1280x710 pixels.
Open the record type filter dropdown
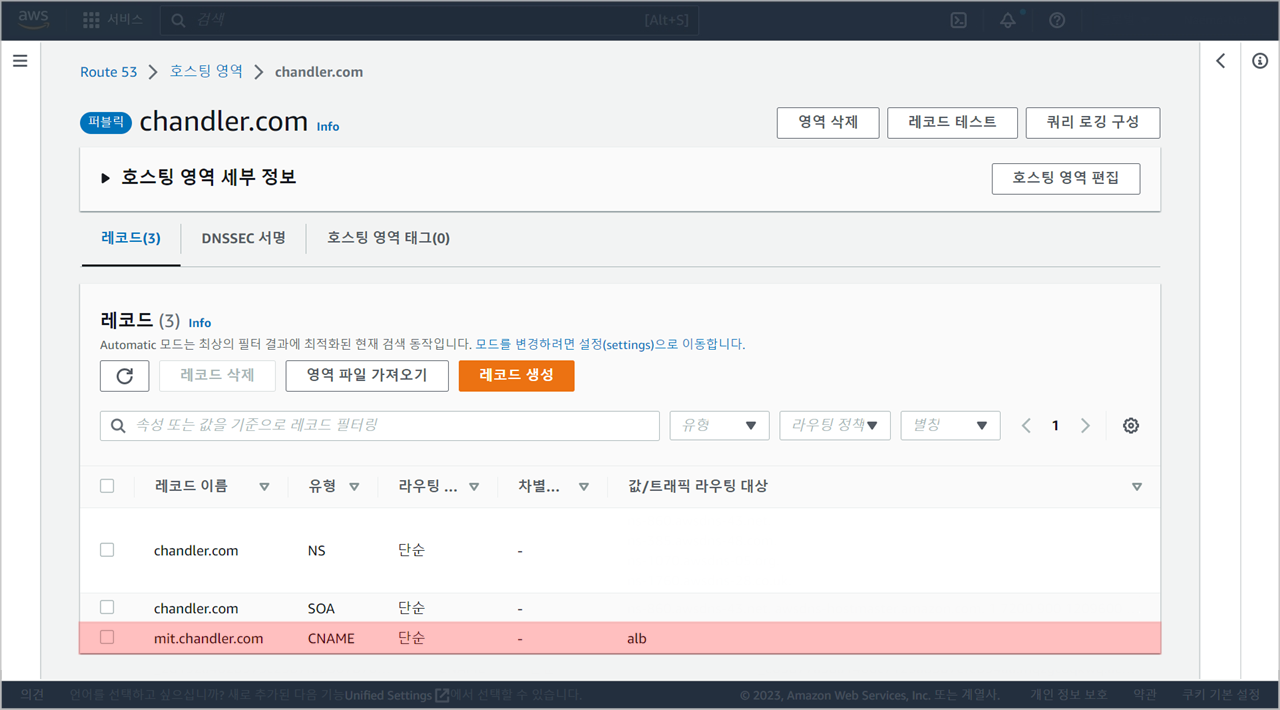[720, 425]
